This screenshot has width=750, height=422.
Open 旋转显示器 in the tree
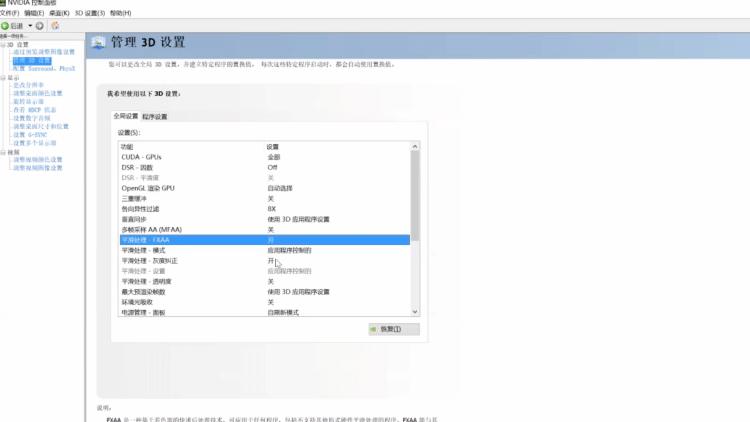click(x=28, y=101)
